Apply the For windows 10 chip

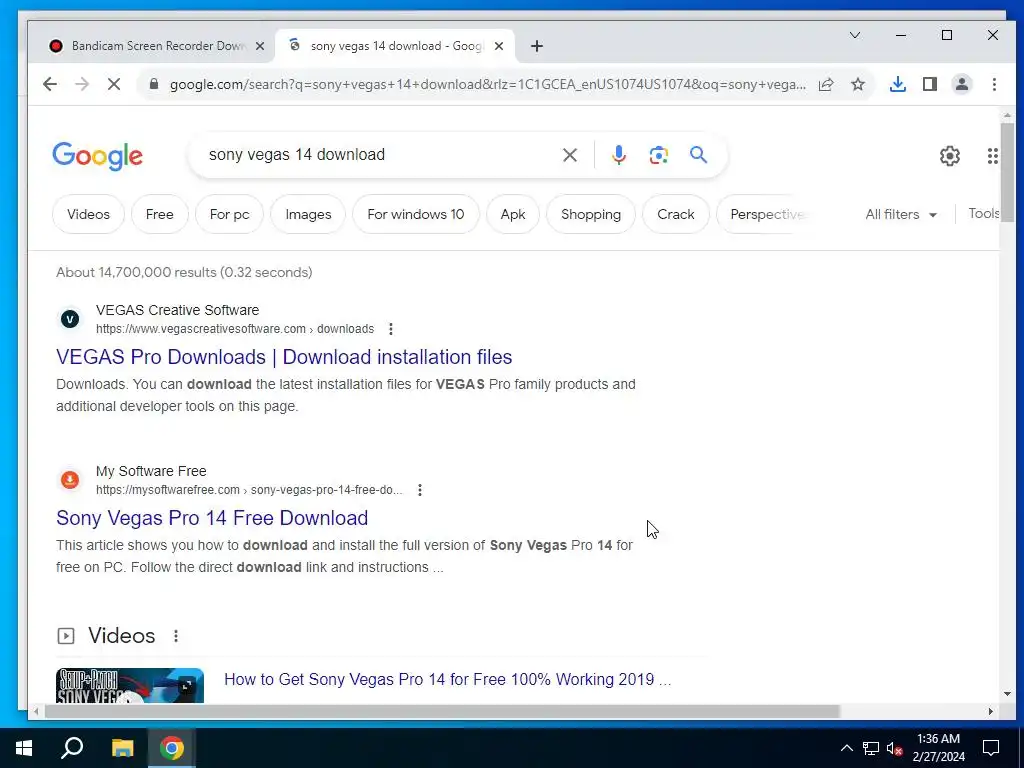coord(416,214)
